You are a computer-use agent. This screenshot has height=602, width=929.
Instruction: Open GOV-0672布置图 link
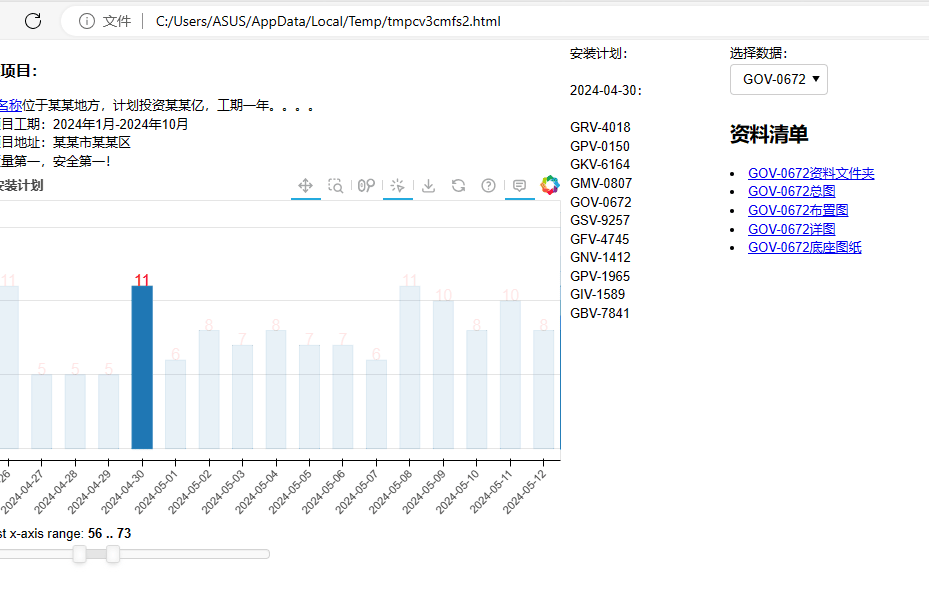coord(798,210)
